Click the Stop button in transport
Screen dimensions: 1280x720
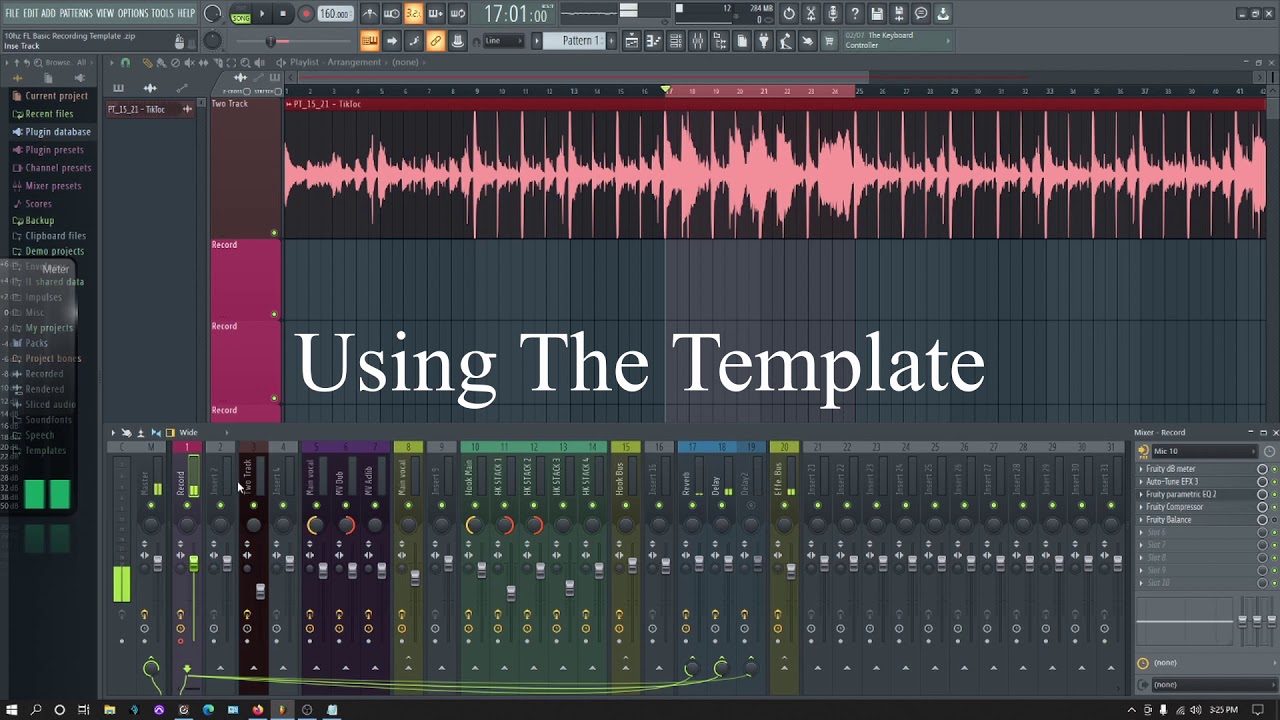pos(283,14)
